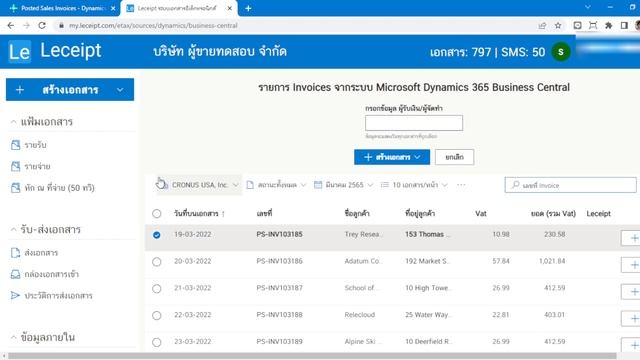This screenshot has height=360, width=640.
Task: Click Vat column header
Action: click(x=481, y=213)
